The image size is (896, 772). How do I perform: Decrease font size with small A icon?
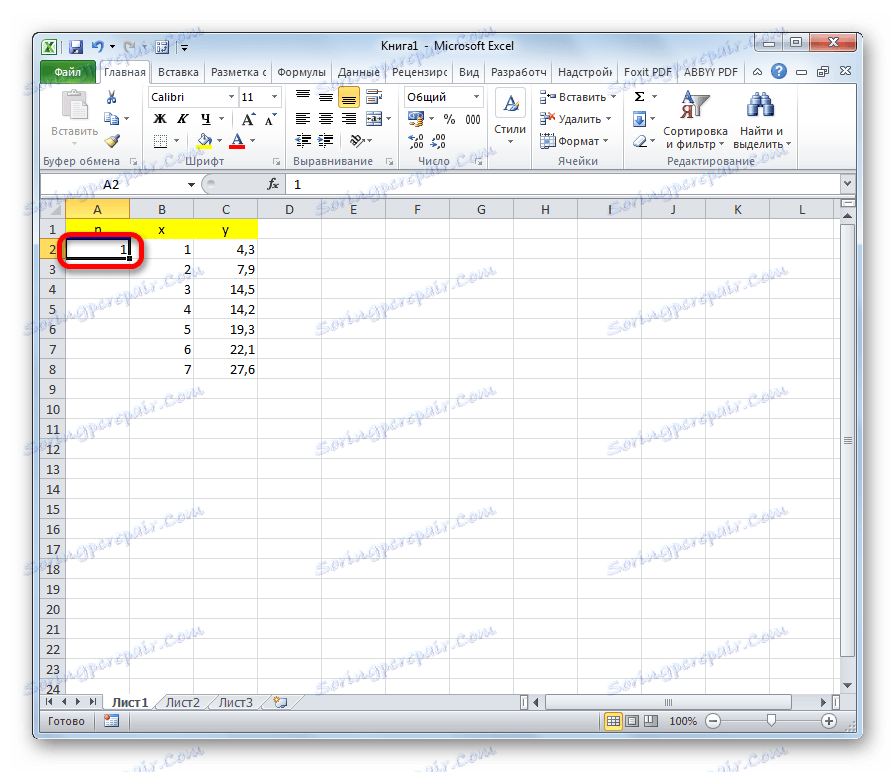click(270, 119)
